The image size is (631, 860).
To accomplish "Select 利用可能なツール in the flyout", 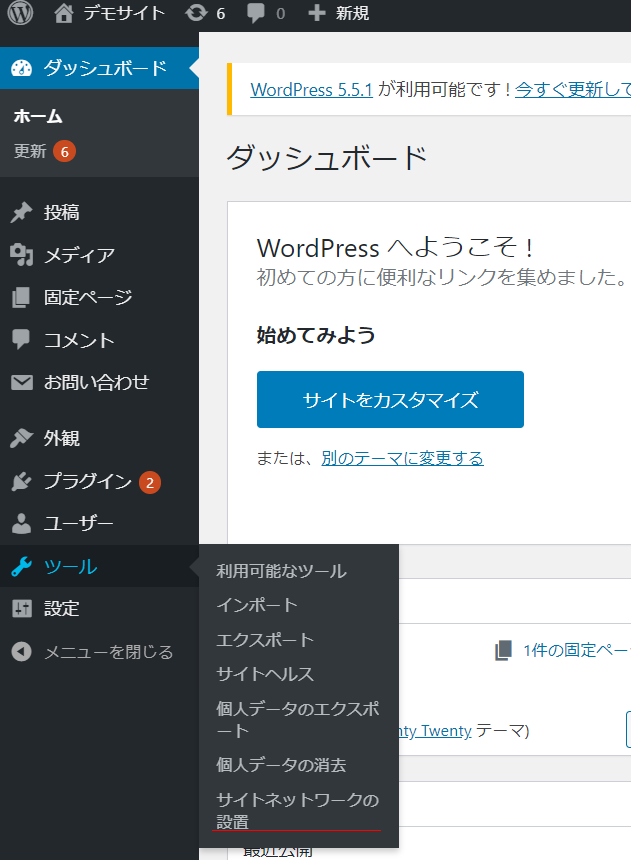I will point(281,571).
